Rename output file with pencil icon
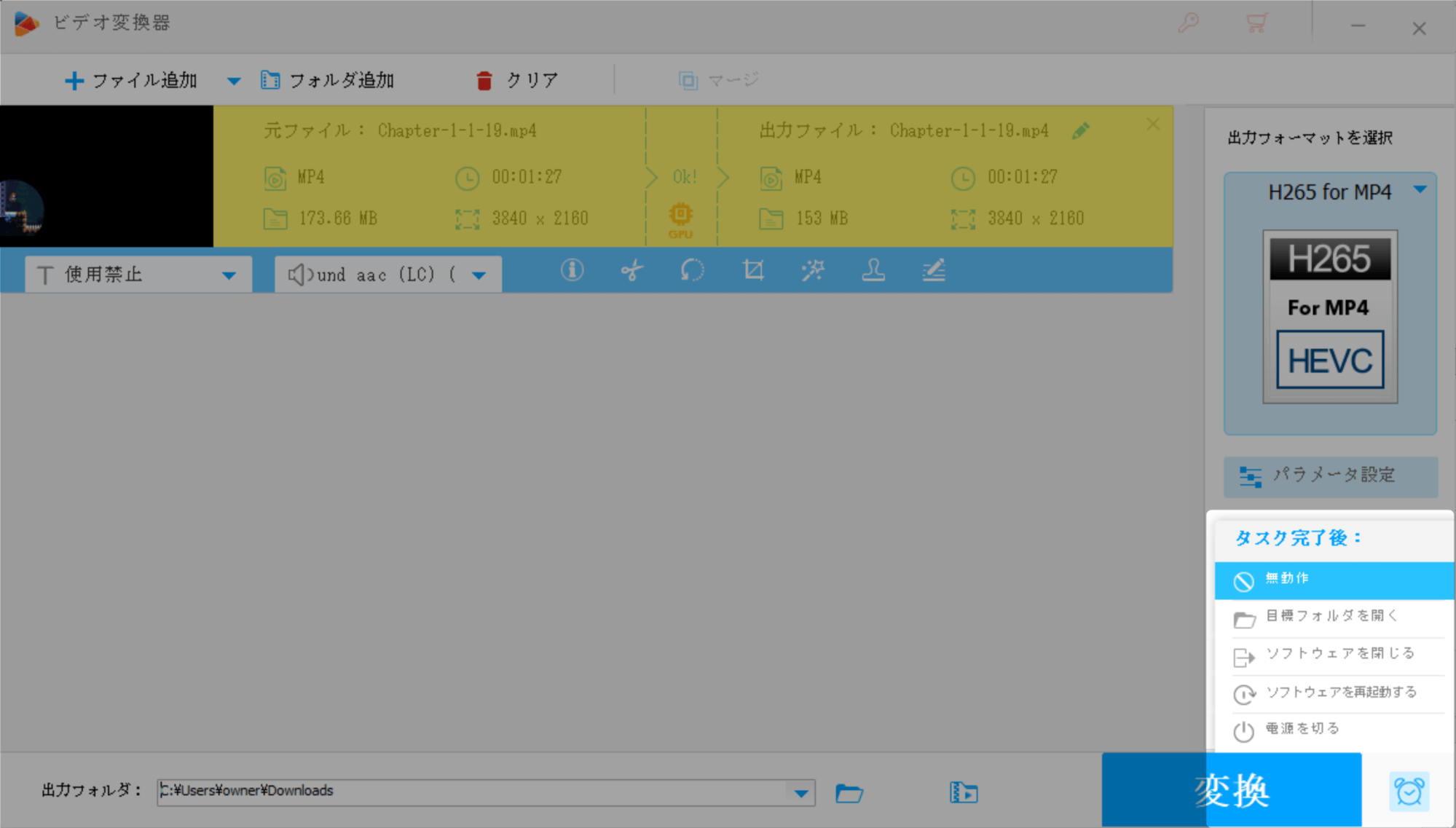Viewport: 1456px width, 828px height. [1081, 131]
